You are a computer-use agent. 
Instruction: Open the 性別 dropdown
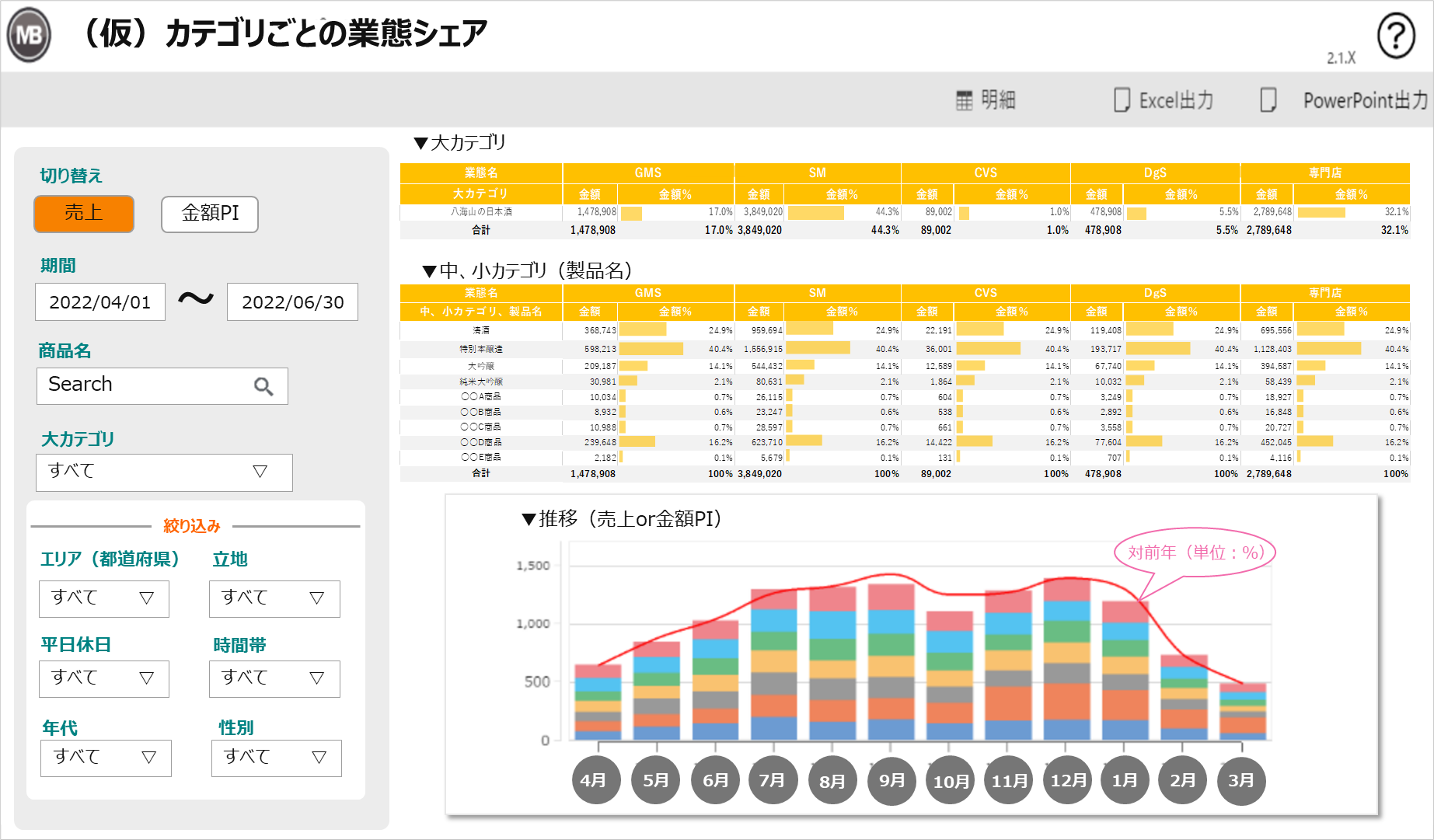[x=276, y=758]
